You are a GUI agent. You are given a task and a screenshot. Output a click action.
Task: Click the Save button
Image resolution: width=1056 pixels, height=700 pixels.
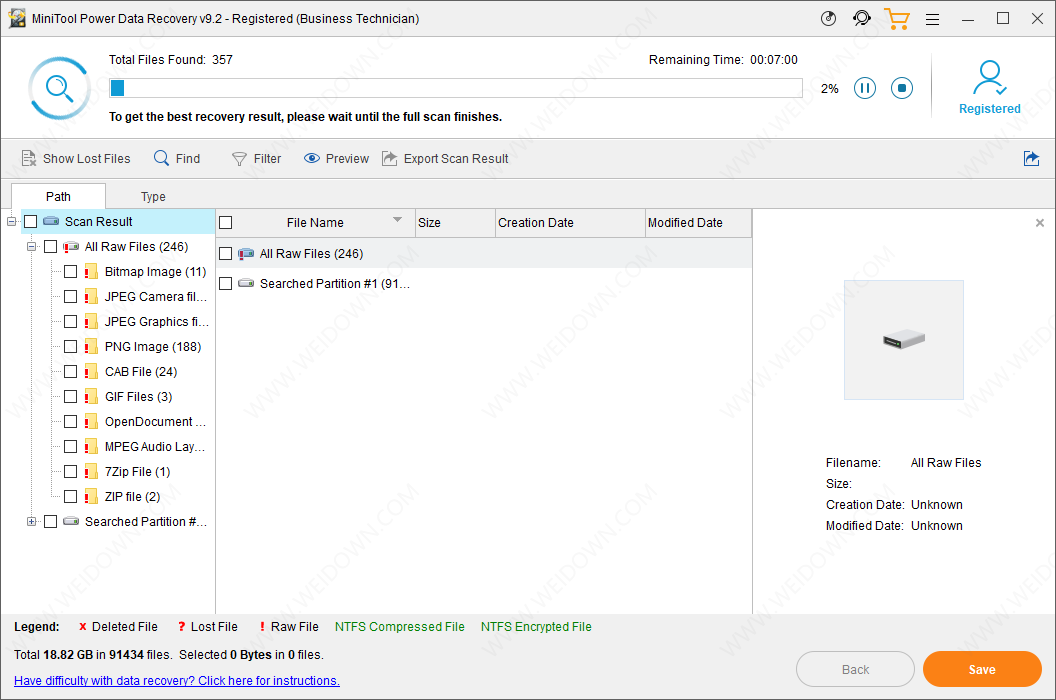(982, 669)
